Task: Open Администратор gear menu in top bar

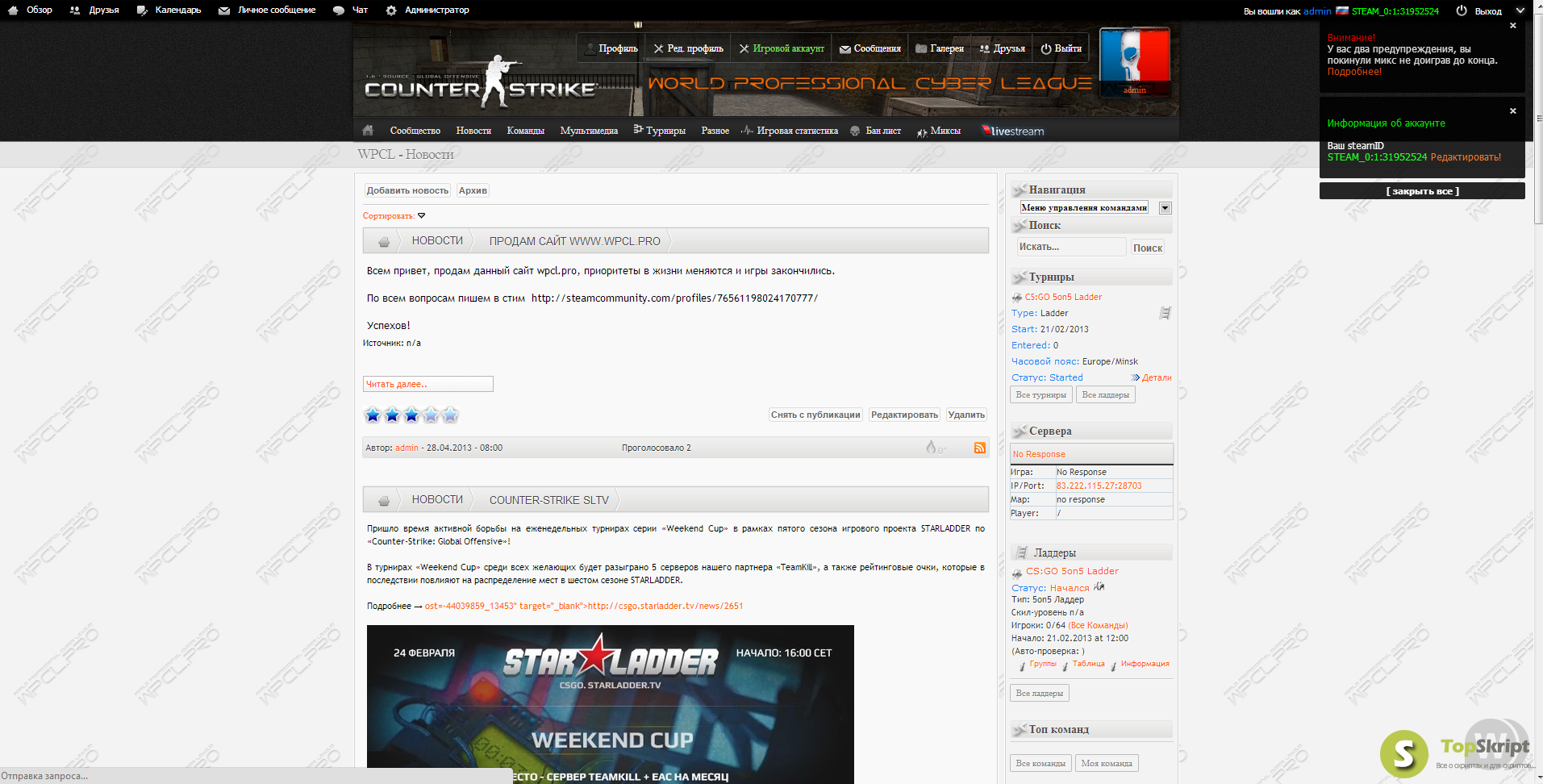Action: pyautogui.click(x=427, y=10)
